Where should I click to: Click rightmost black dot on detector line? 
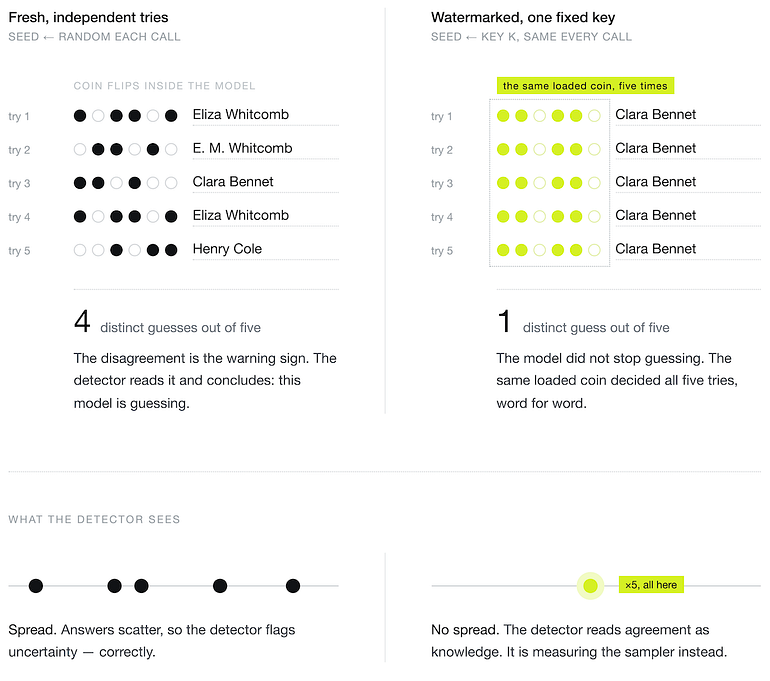293,586
